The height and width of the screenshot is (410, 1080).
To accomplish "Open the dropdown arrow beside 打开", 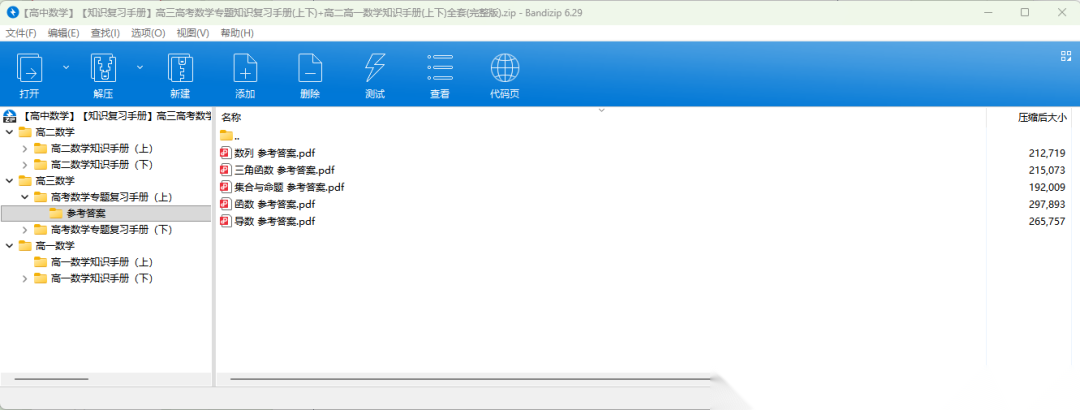I will [66, 67].
